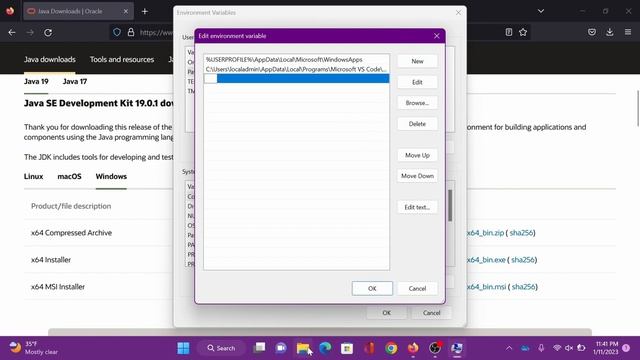Select the Microsoft VS Code path entry
The height and width of the screenshot is (360, 640).
click(x=296, y=69)
